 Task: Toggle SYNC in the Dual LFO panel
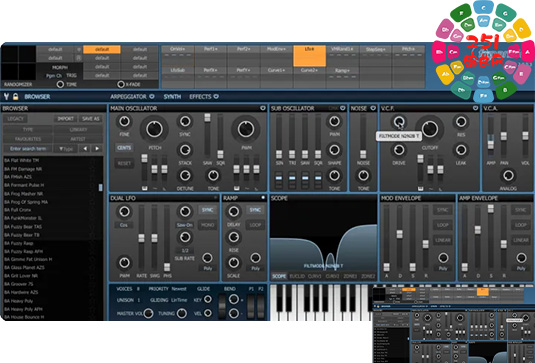point(207,210)
